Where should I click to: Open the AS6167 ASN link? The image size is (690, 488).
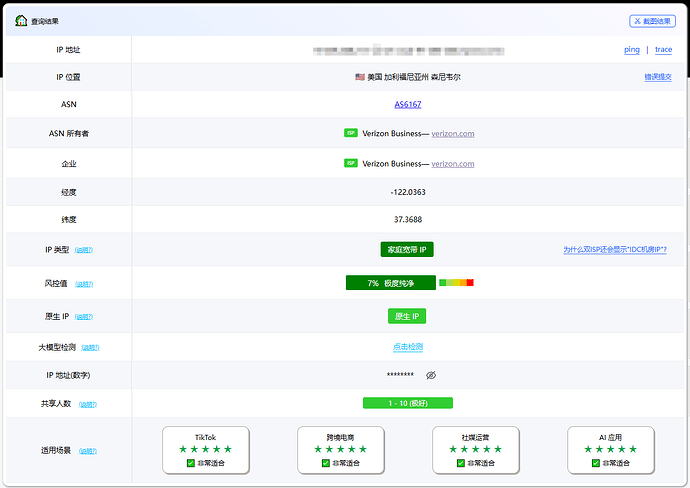coord(407,104)
